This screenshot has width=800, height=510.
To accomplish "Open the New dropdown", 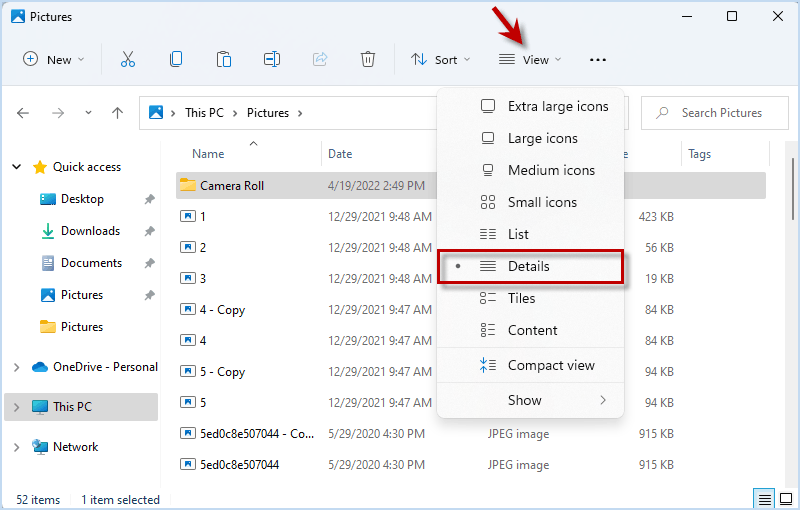I will [54, 60].
